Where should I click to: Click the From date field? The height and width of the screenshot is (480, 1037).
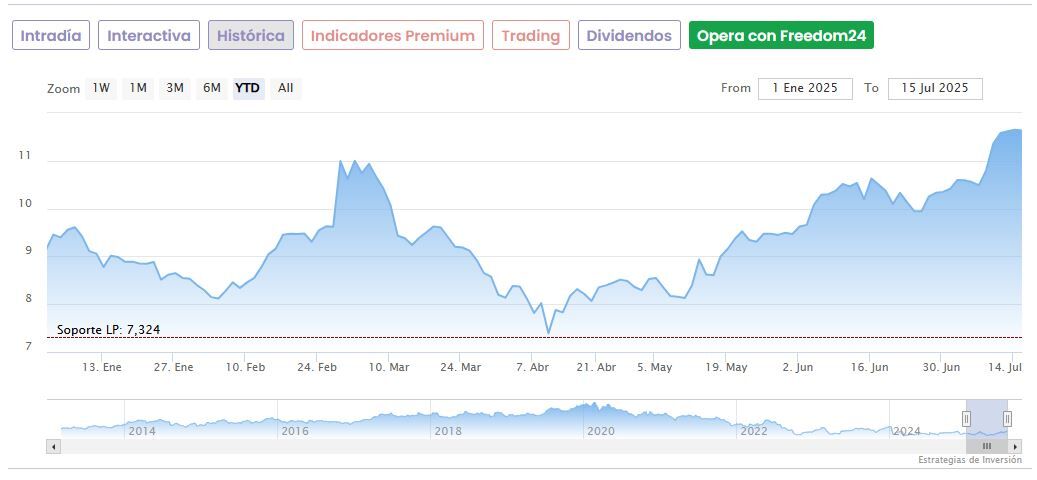pos(805,88)
